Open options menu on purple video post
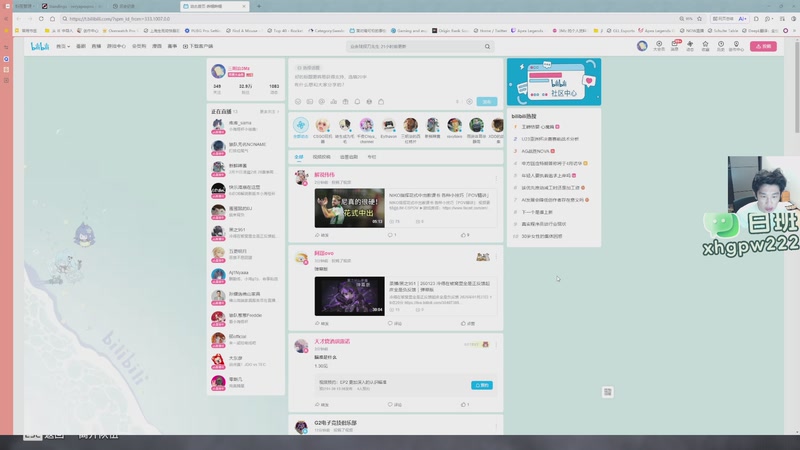 point(496,257)
